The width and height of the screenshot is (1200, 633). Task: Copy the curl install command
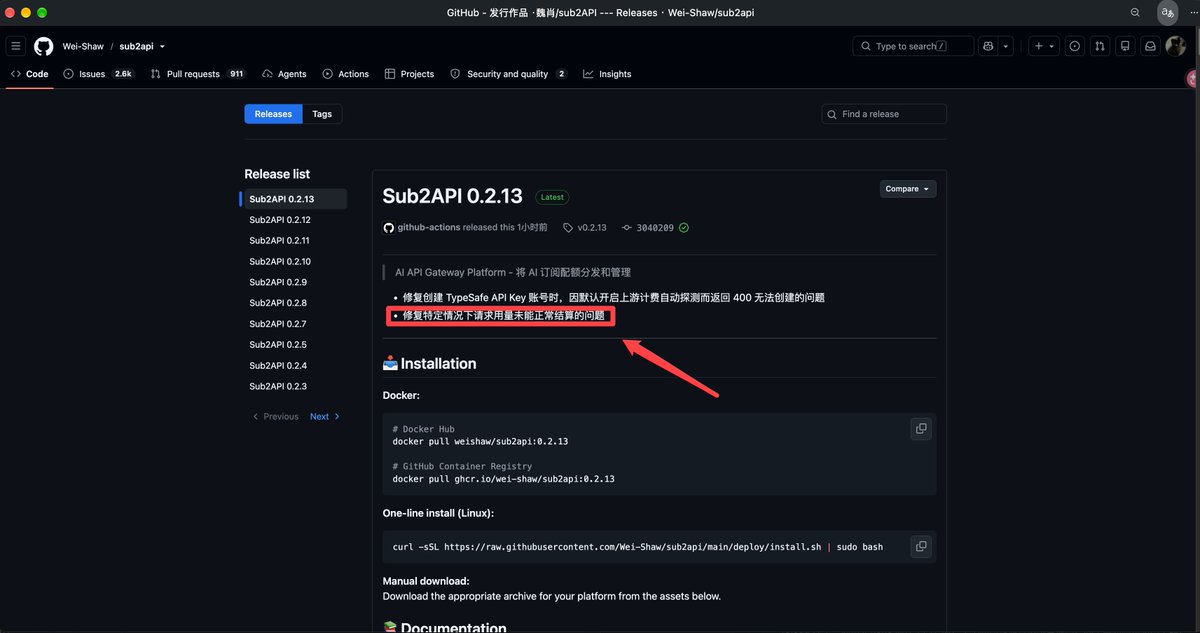920,546
